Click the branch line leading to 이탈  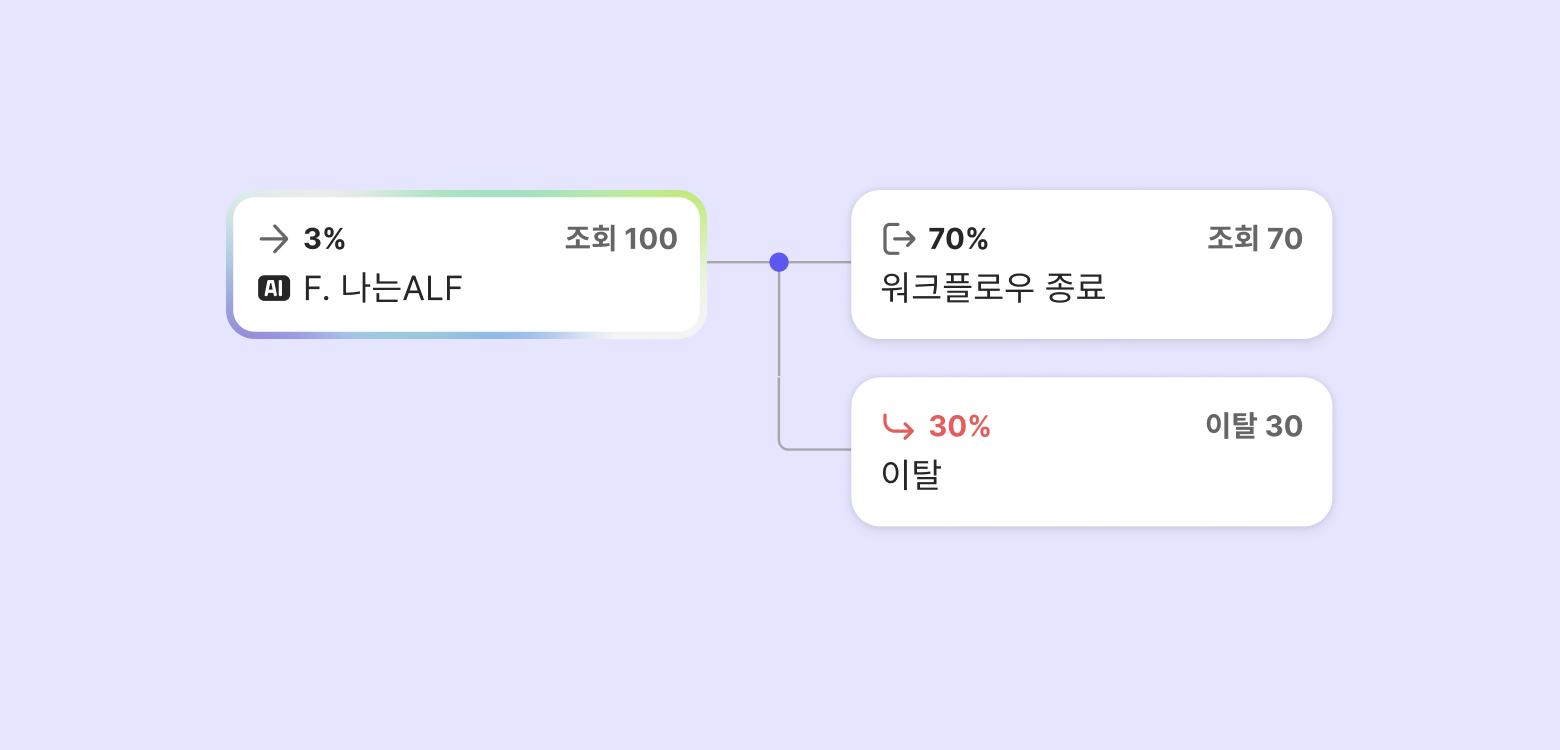pyautogui.click(x=780, y=400)
